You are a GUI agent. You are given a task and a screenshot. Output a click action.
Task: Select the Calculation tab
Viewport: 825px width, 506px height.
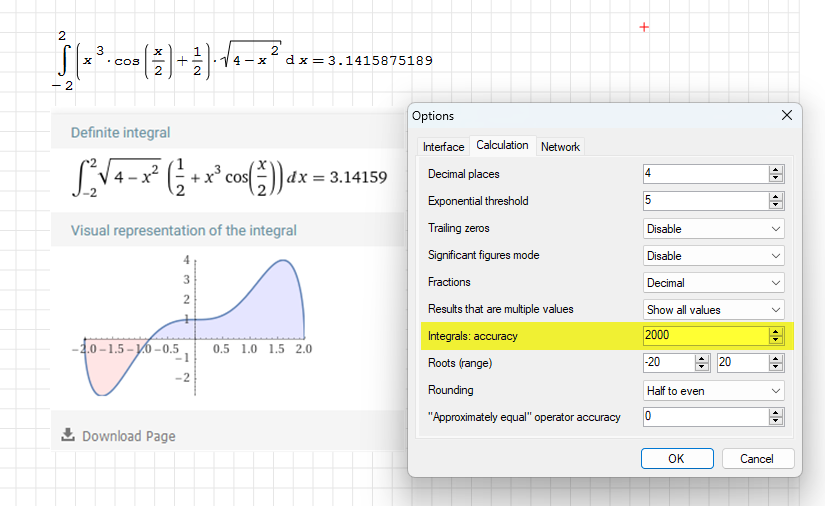502,145
